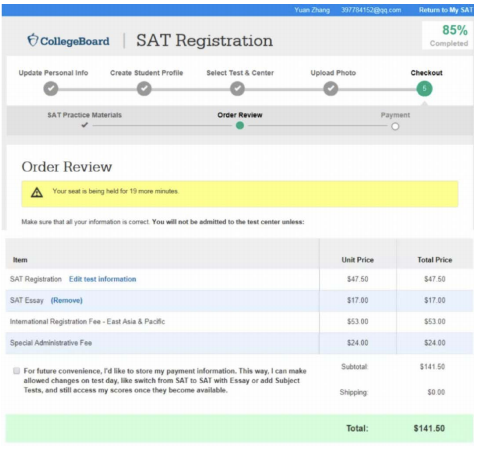Click the CollegeBoard acorn logo
The height and width of the screenshot is (450, 479).
33,40
